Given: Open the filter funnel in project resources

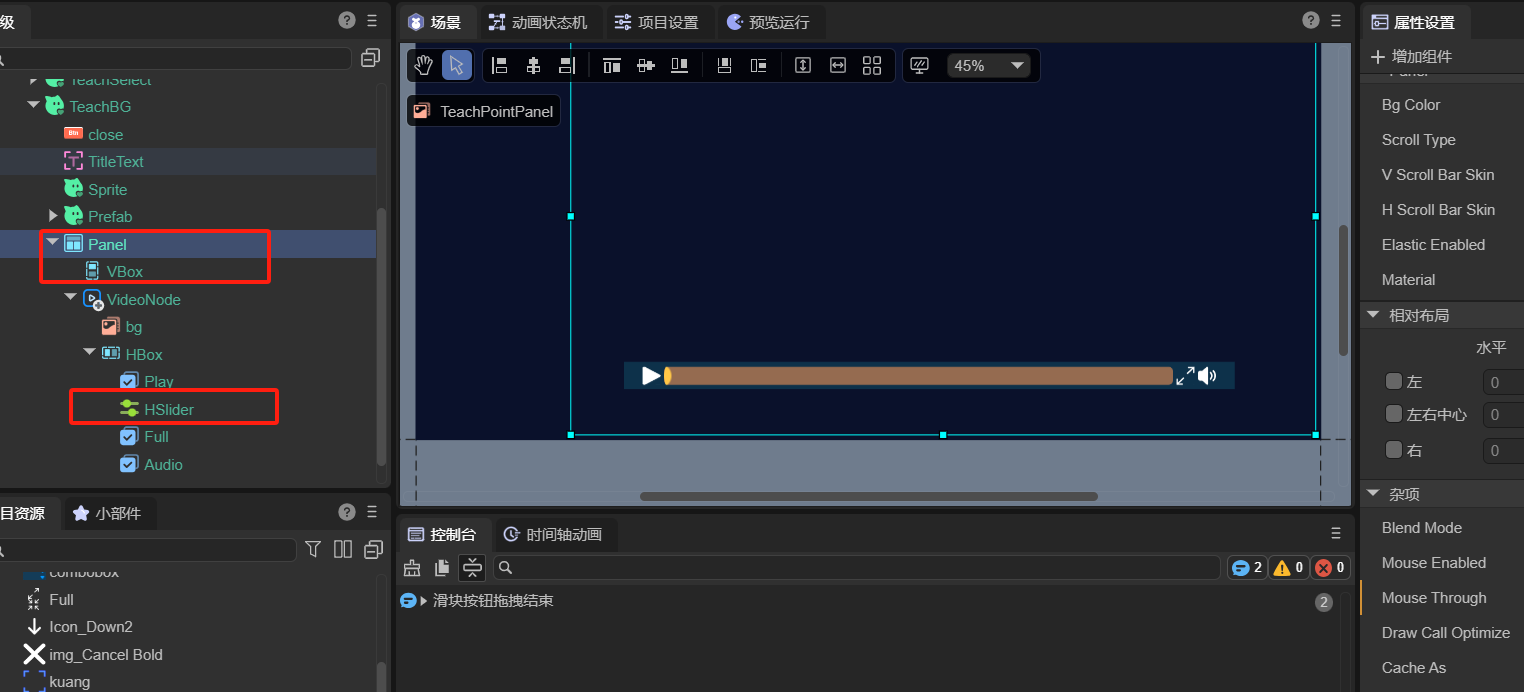Looking at the screenshot, I should [313, 549].
